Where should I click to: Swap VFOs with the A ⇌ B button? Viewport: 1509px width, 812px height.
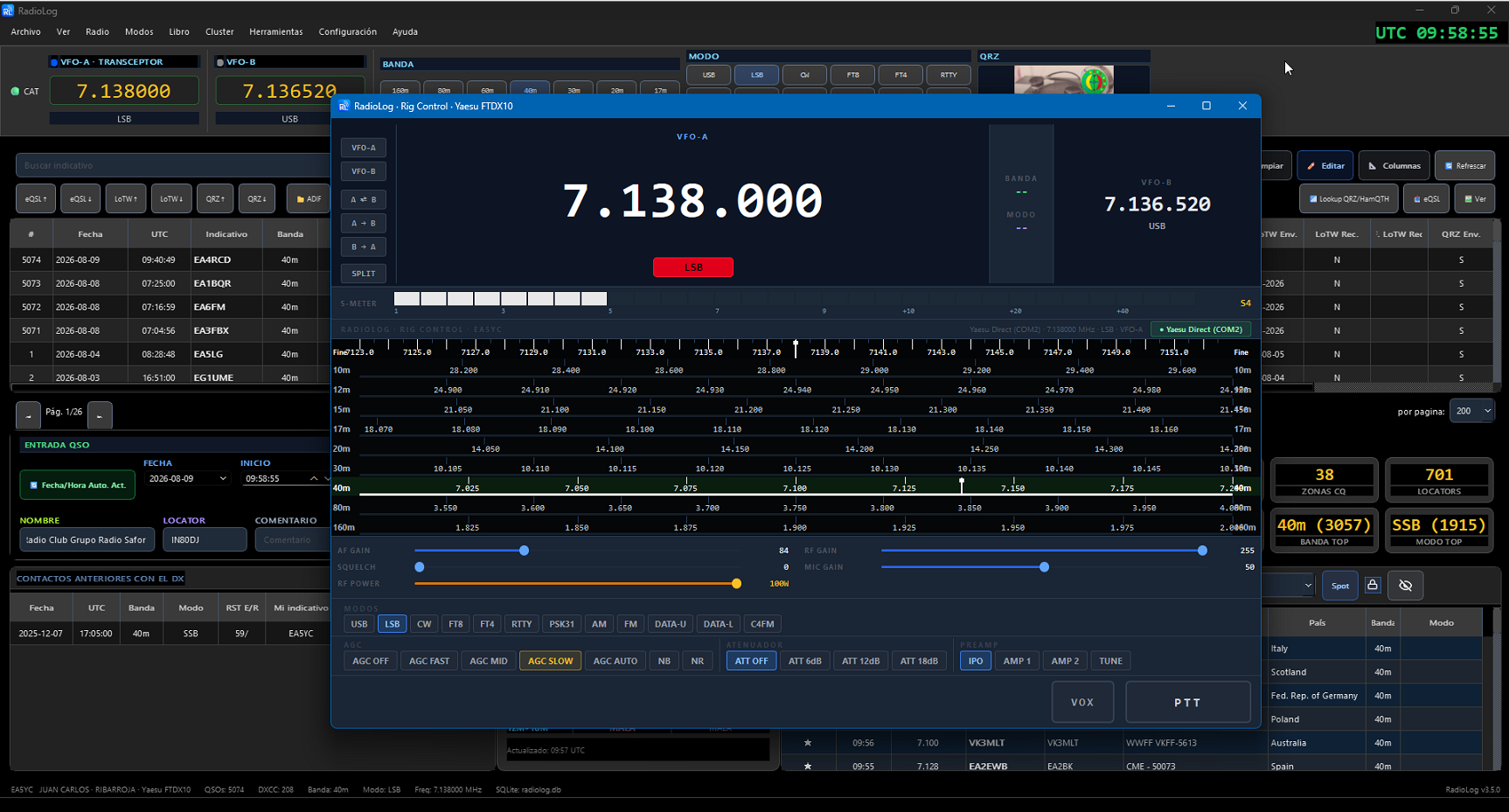[363, 199]
